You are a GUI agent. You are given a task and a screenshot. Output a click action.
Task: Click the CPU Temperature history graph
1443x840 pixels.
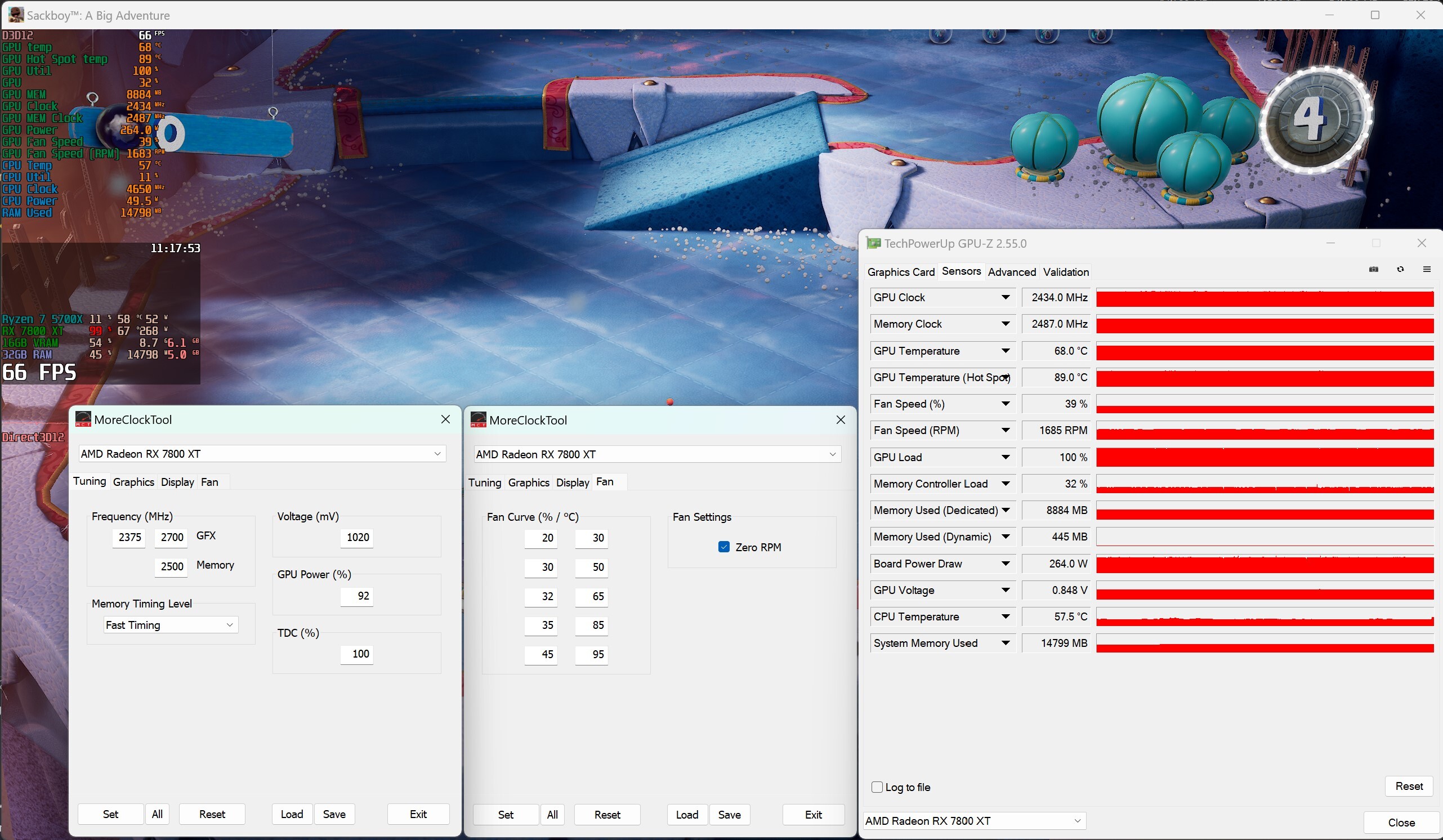click(x=1265, y=616)
